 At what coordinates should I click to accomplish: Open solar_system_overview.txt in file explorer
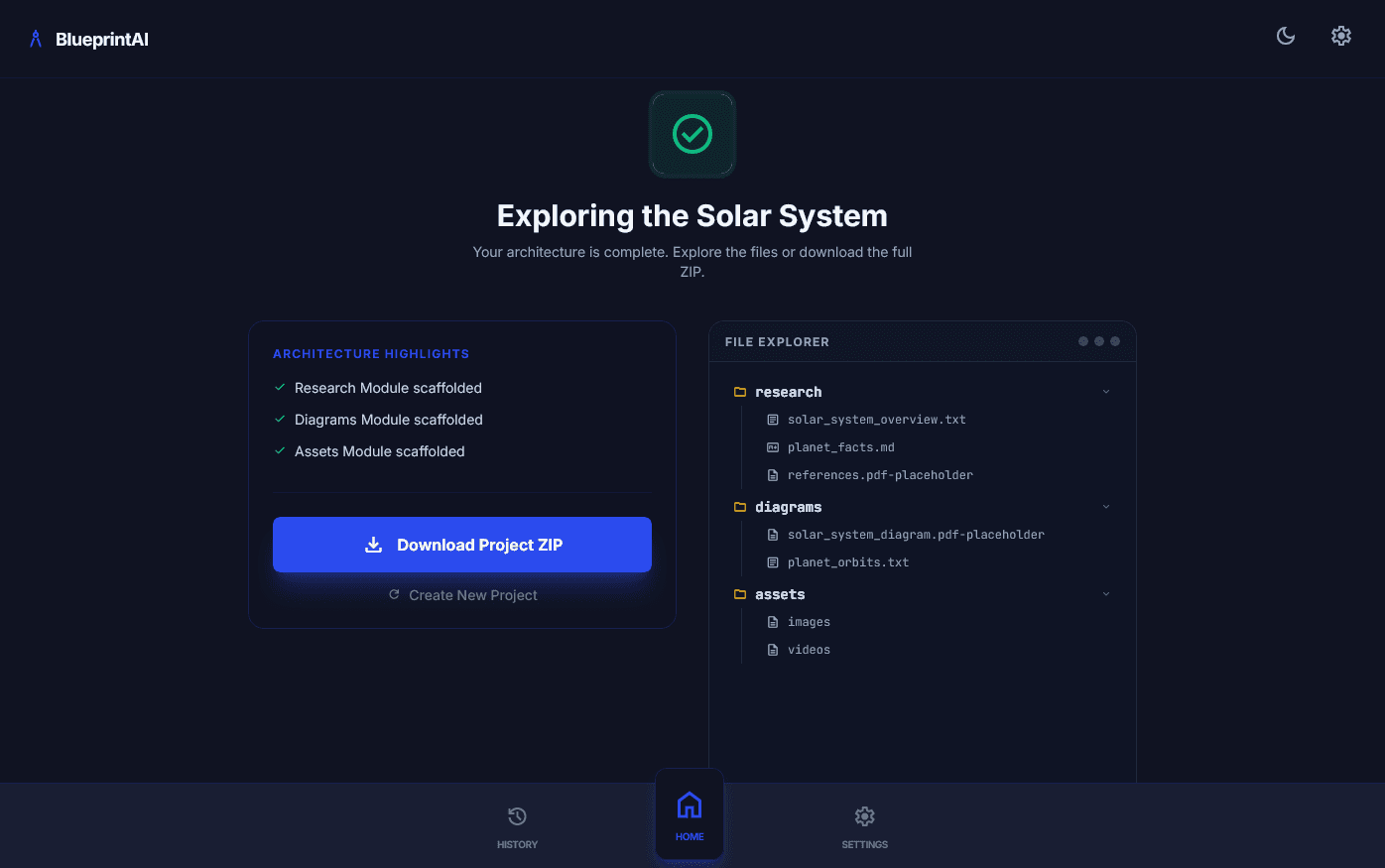tap(876, 420)
